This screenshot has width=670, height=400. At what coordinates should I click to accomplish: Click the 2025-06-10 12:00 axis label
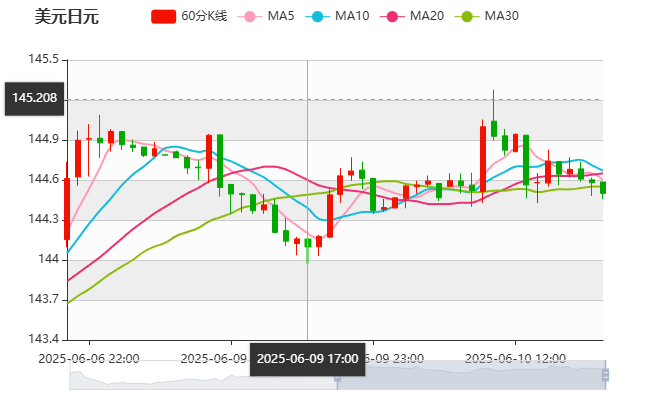pos(515,359)
